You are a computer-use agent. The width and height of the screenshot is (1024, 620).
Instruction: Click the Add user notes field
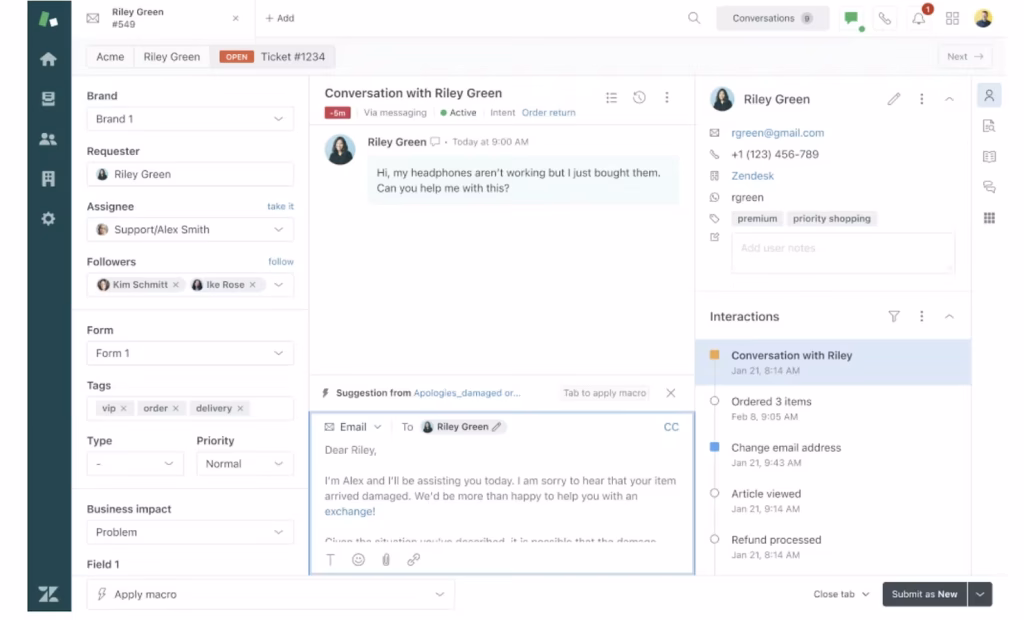click(x=842, y=252)
